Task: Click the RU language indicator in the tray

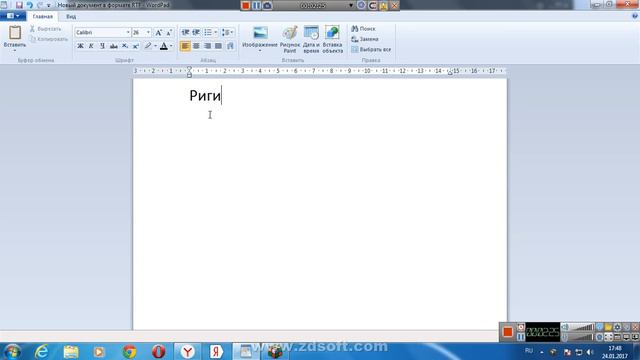Action: pos(529,351)
